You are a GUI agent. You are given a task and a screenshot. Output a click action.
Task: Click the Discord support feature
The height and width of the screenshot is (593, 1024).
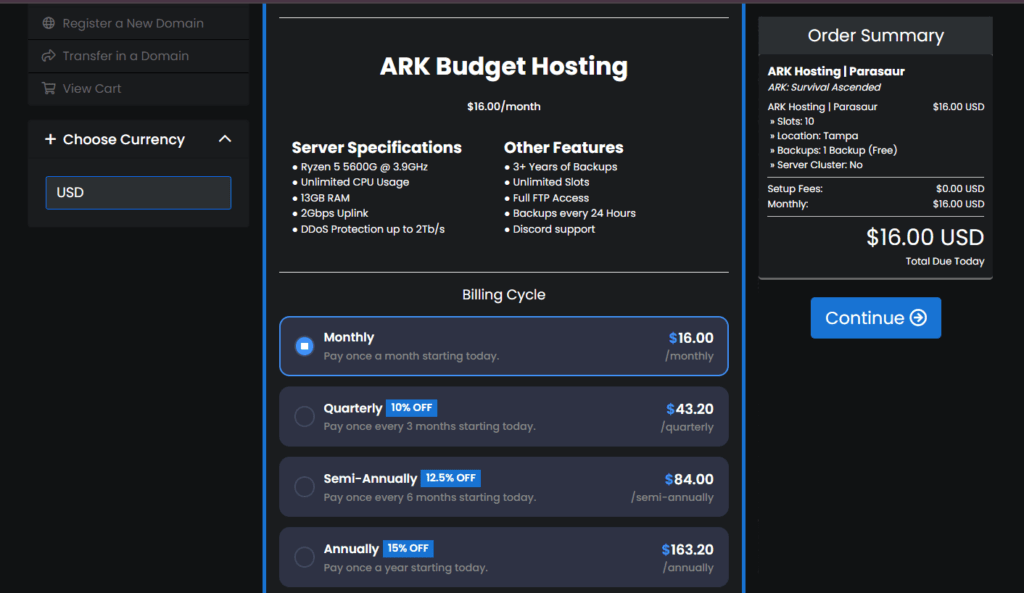(554, 229)
